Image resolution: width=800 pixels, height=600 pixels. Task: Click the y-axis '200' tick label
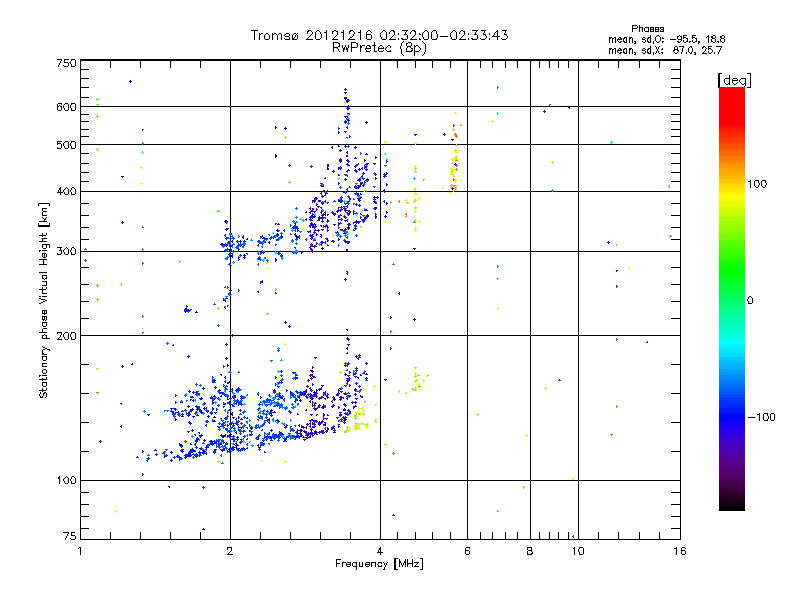[67, 336]
